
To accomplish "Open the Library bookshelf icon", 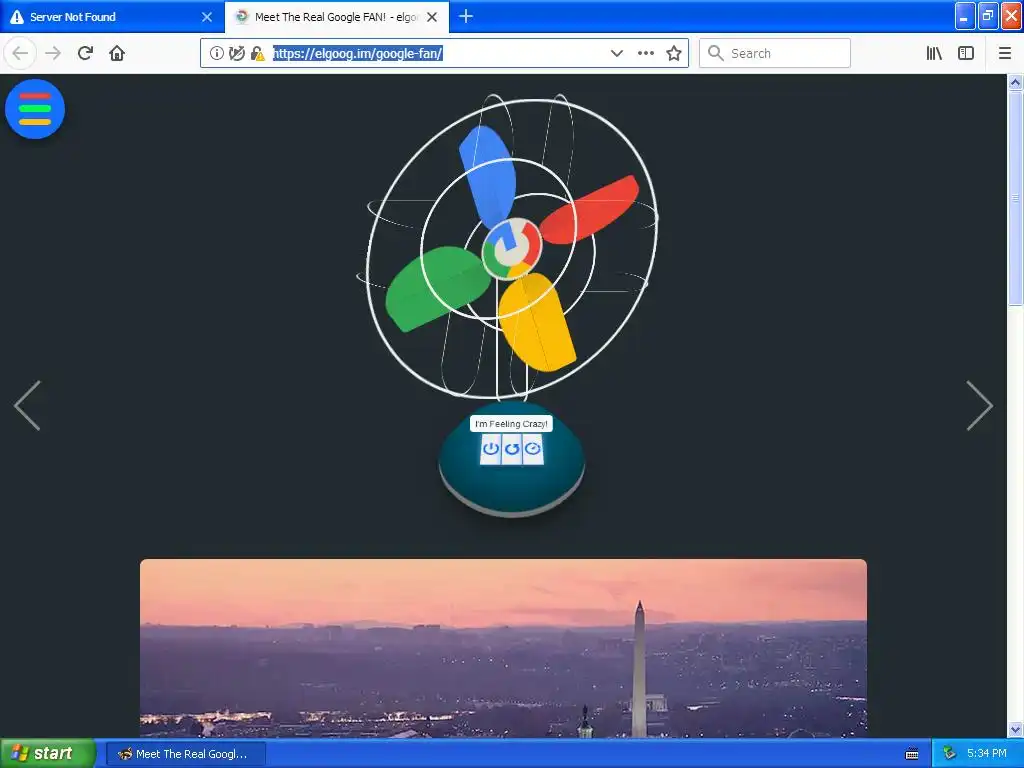I will [934, 53].
